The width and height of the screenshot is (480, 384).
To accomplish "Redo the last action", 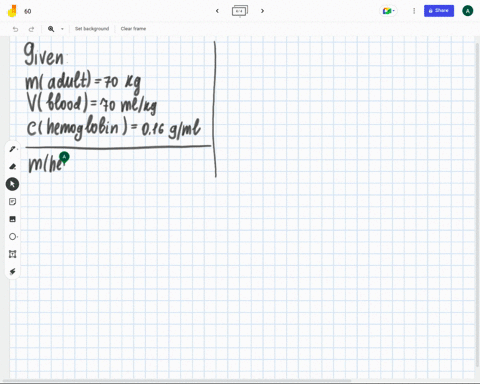I will pyautogui.click(x=31, y=29).
